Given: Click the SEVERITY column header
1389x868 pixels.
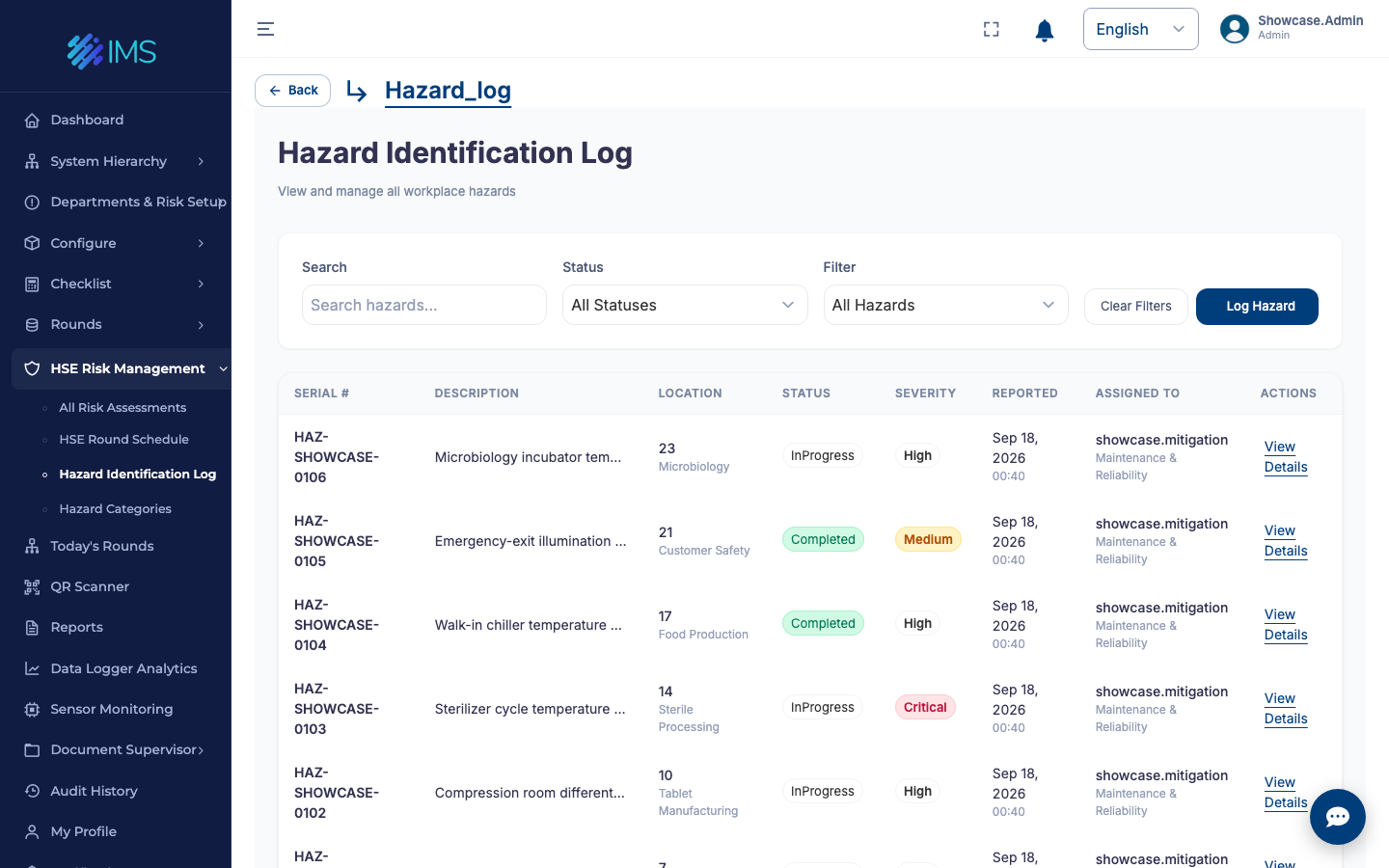Looking at the screenshot, I should click(925, 393).
